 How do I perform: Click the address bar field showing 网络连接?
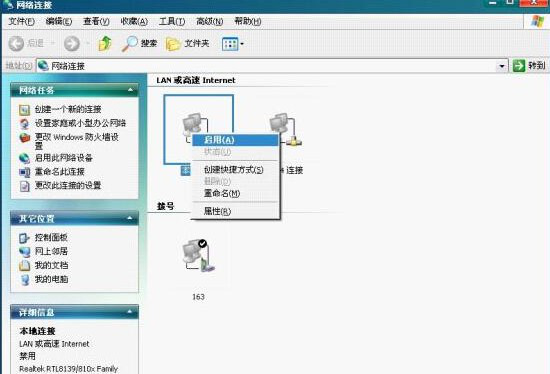(x=272, y=66)
